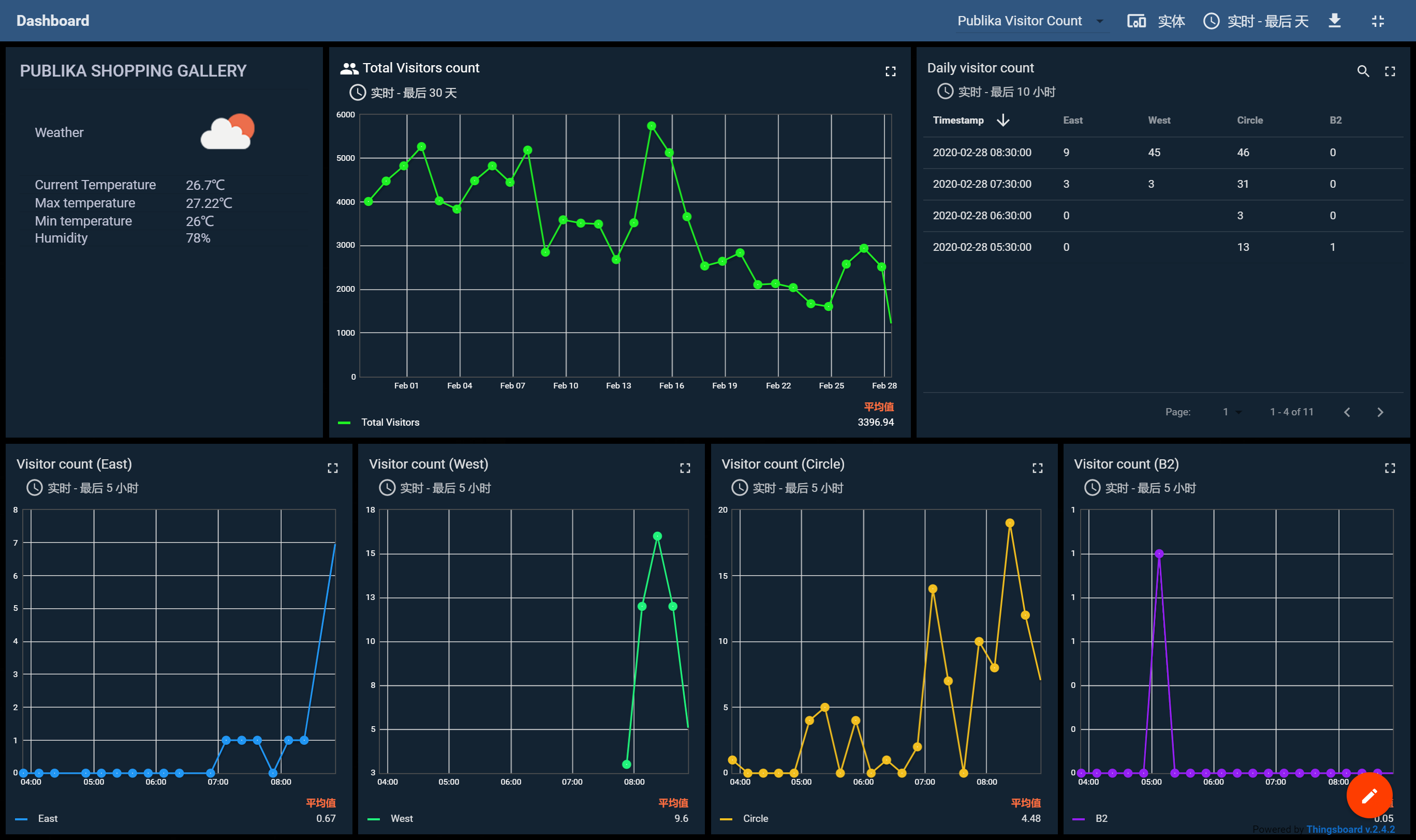
Task: Sort table by East column
Action: (x=1073, y=120)
